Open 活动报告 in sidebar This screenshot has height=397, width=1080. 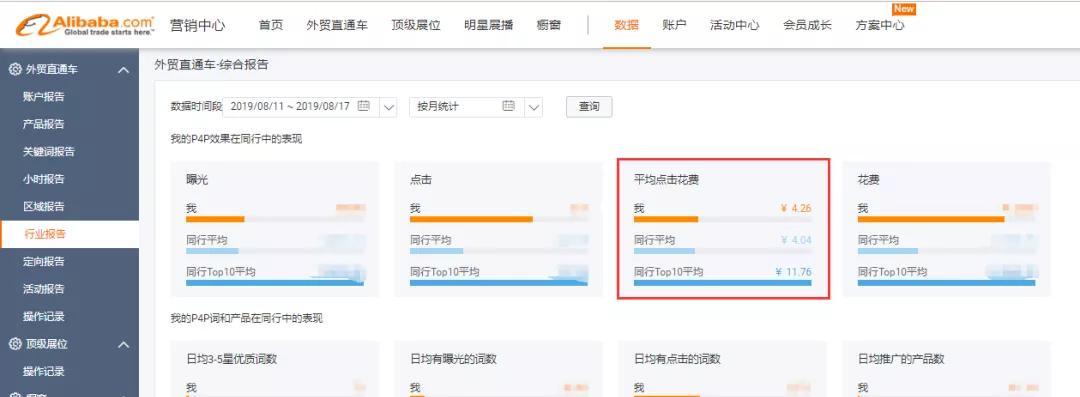[x=43, y=289]
